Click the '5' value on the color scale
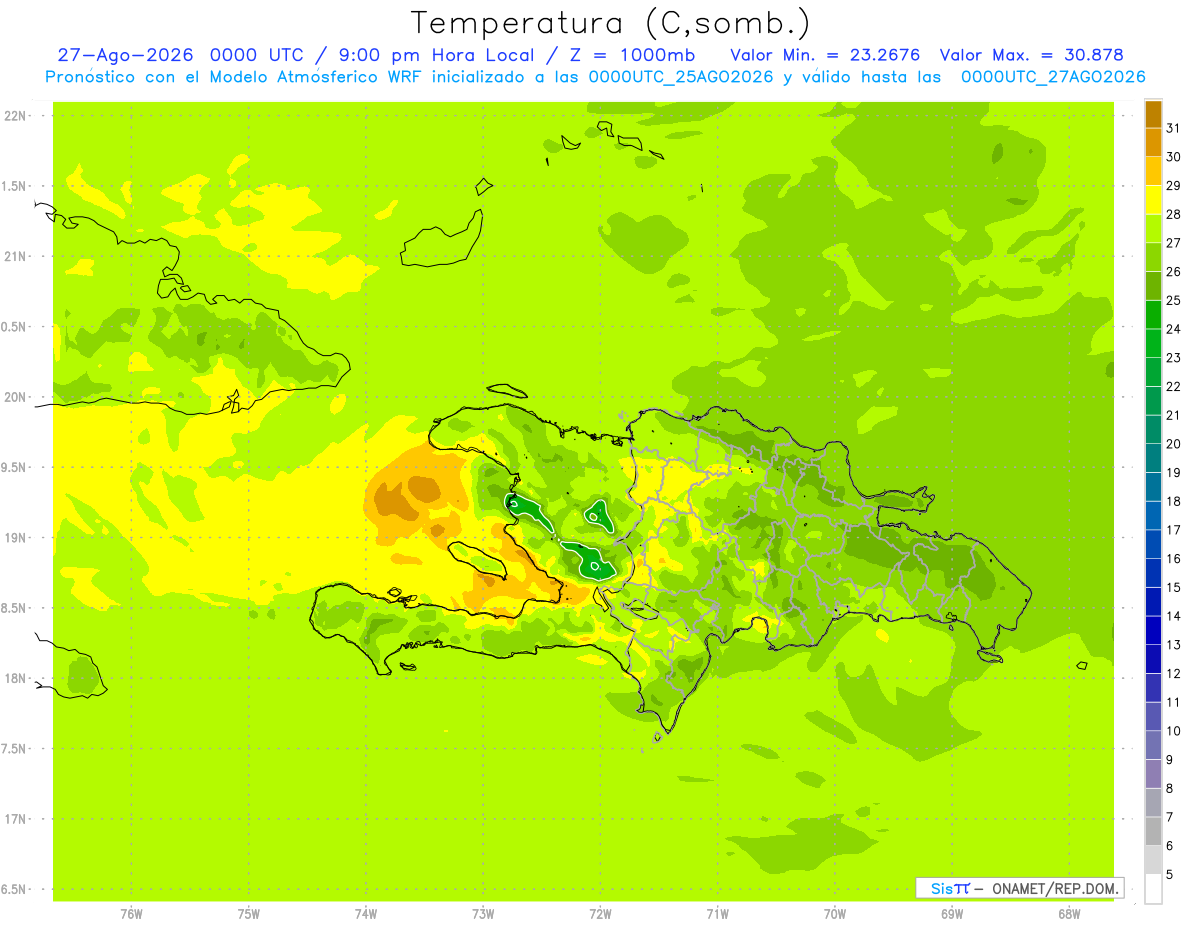1200x927 pixels. [x=1170, y=875]
